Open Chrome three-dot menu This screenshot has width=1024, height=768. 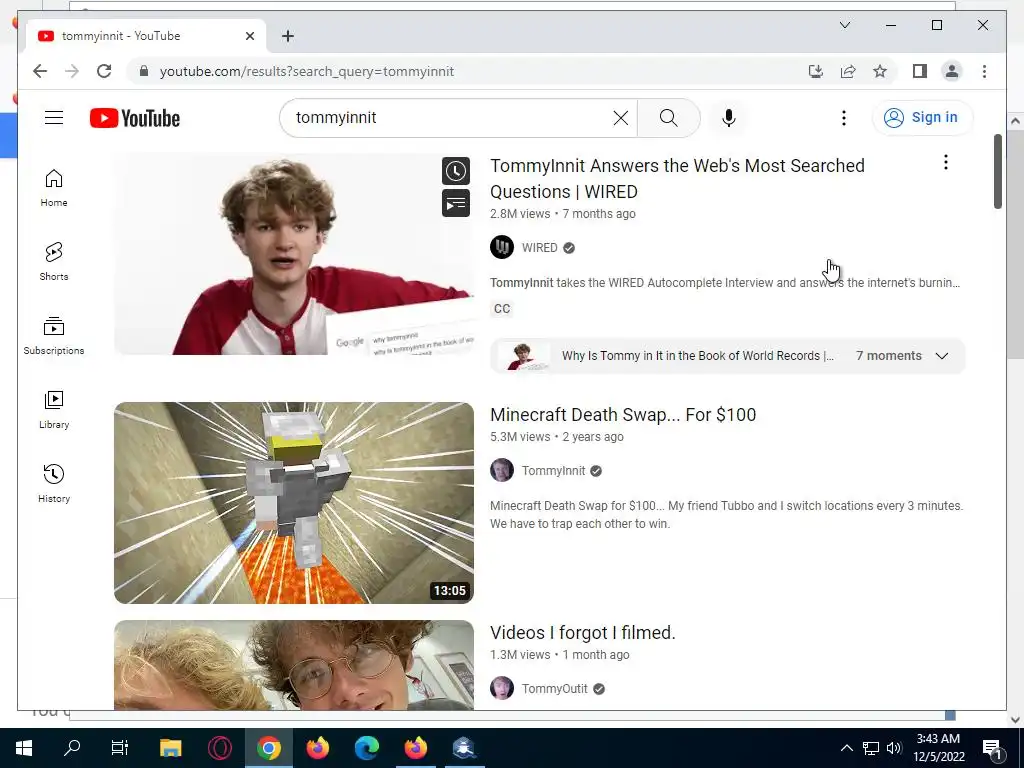(x=984, y=71)
